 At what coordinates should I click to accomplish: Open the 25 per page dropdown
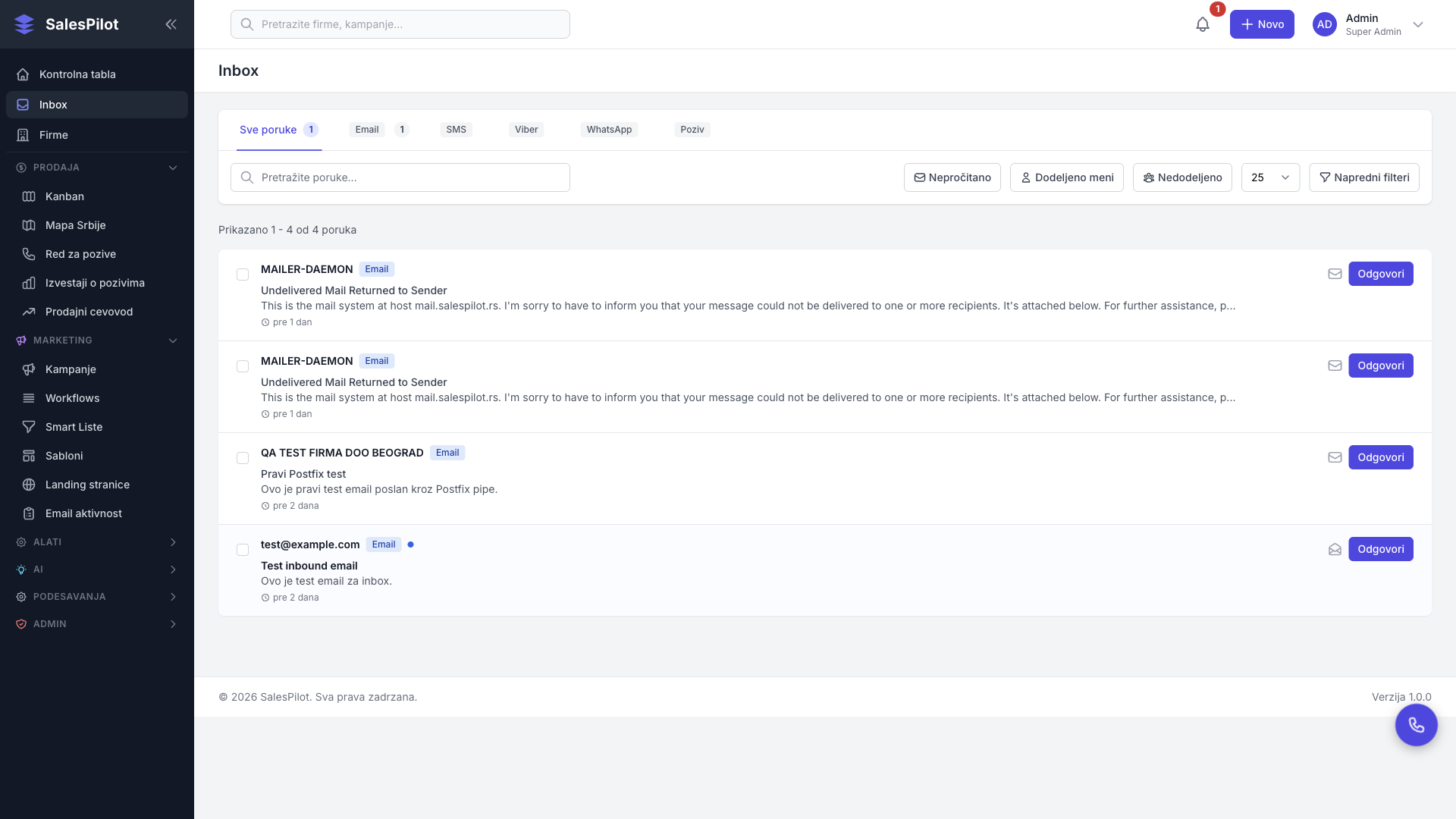(x=1270, y=177)
